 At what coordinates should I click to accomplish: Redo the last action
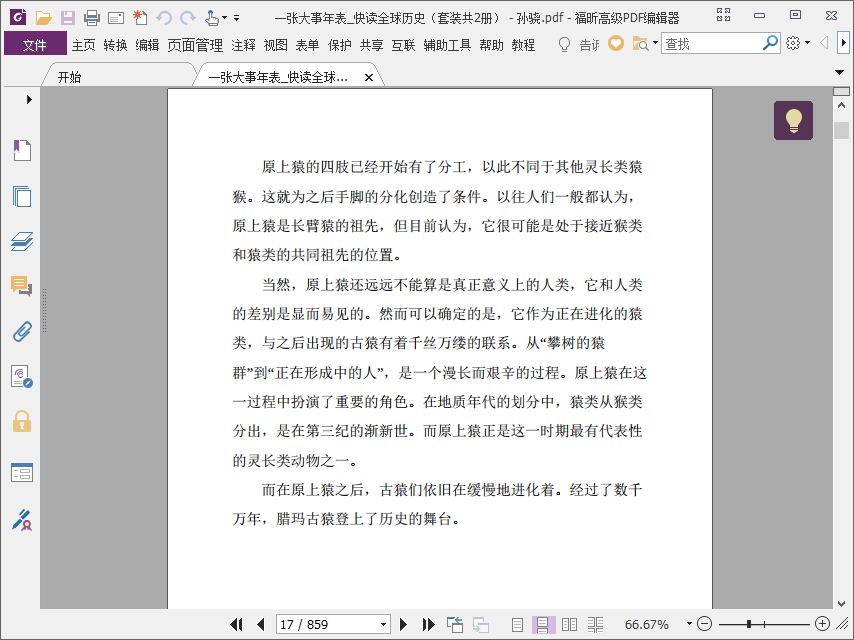click(x=188, y=18)
